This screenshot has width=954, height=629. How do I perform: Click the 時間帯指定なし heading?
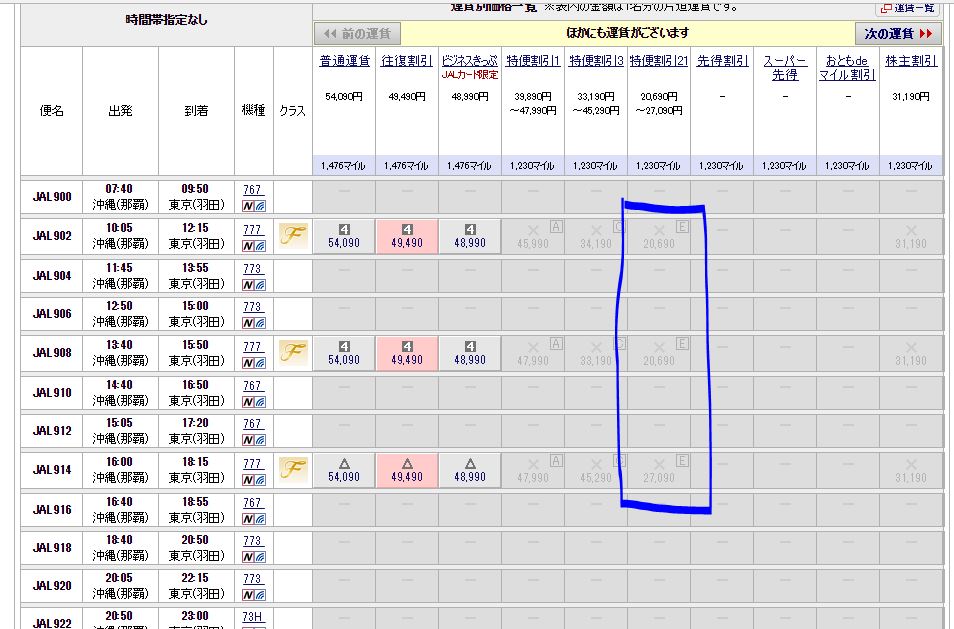click(x=166, y=20)
